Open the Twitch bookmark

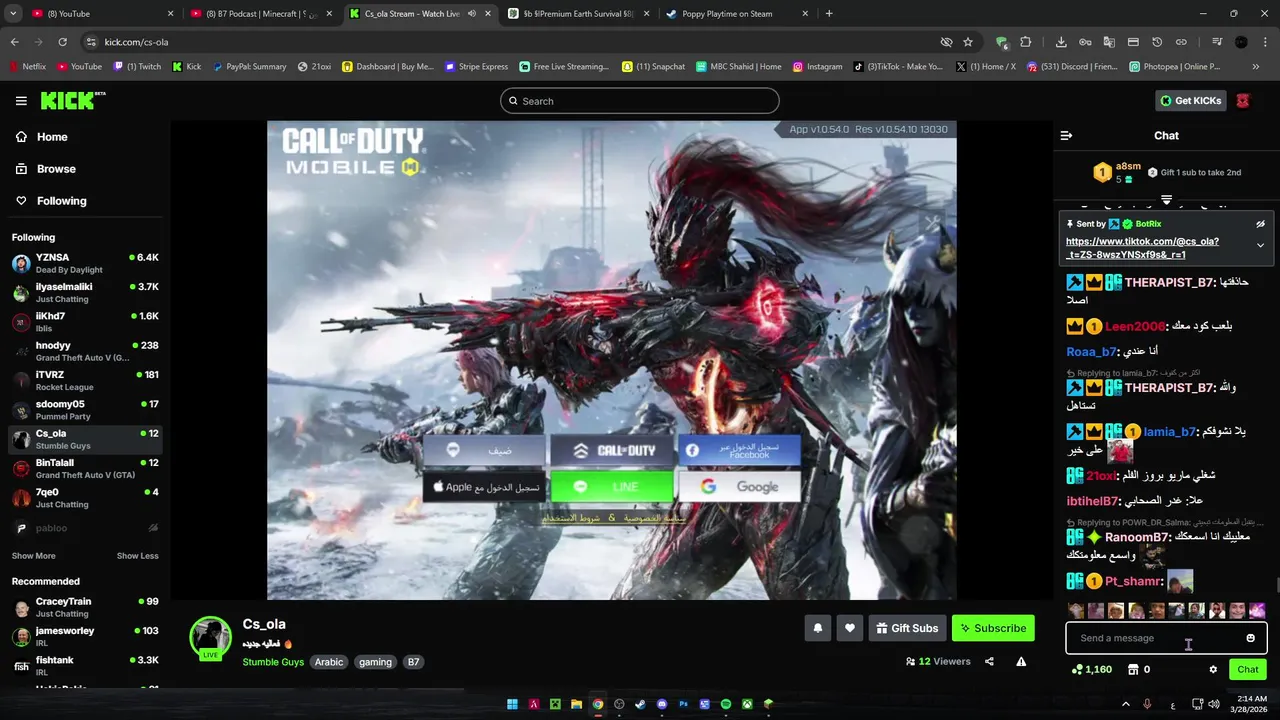pyautogui.click(x=137, y=67)
